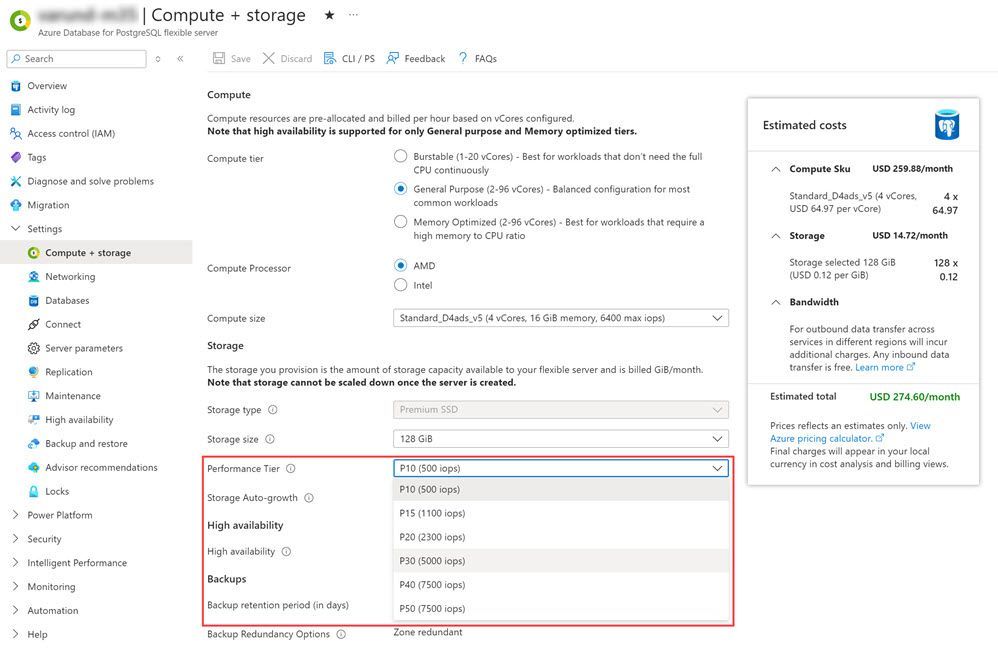Collapse the Compute Sku cost section
The image size is (998, 660).
coord(777,169)
